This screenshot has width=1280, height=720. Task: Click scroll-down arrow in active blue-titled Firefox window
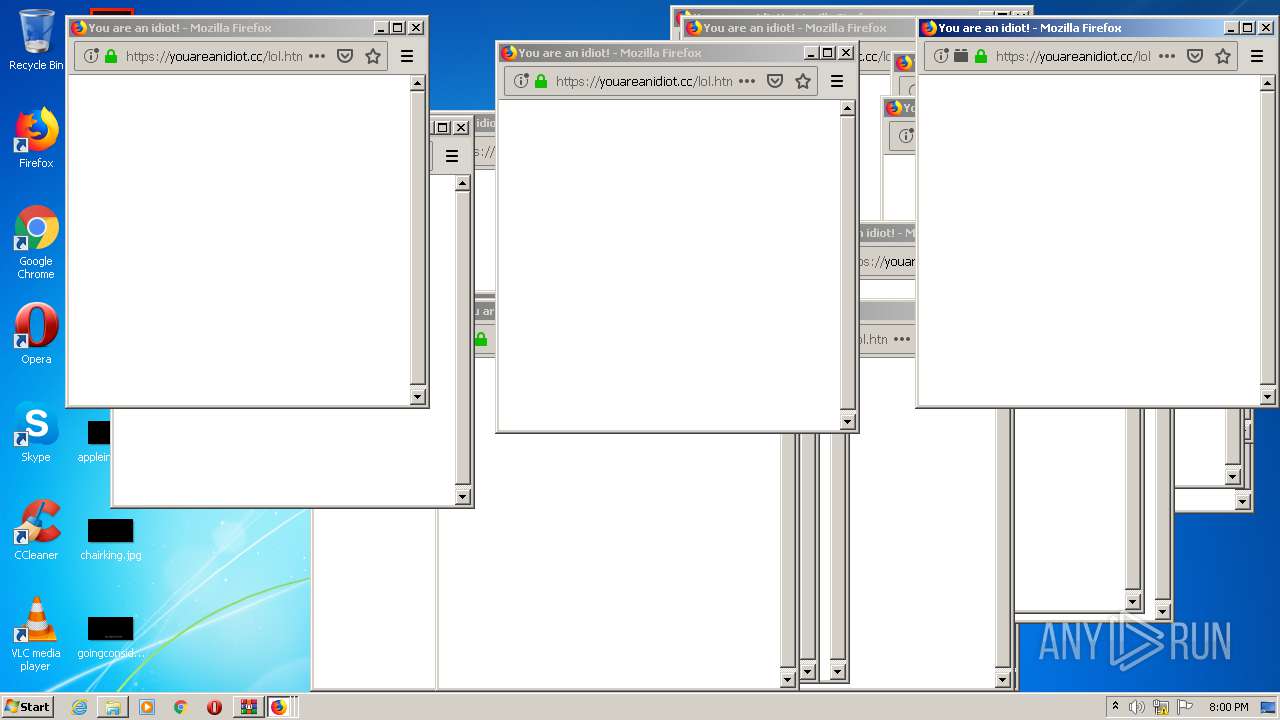[x=1268, y=396]
